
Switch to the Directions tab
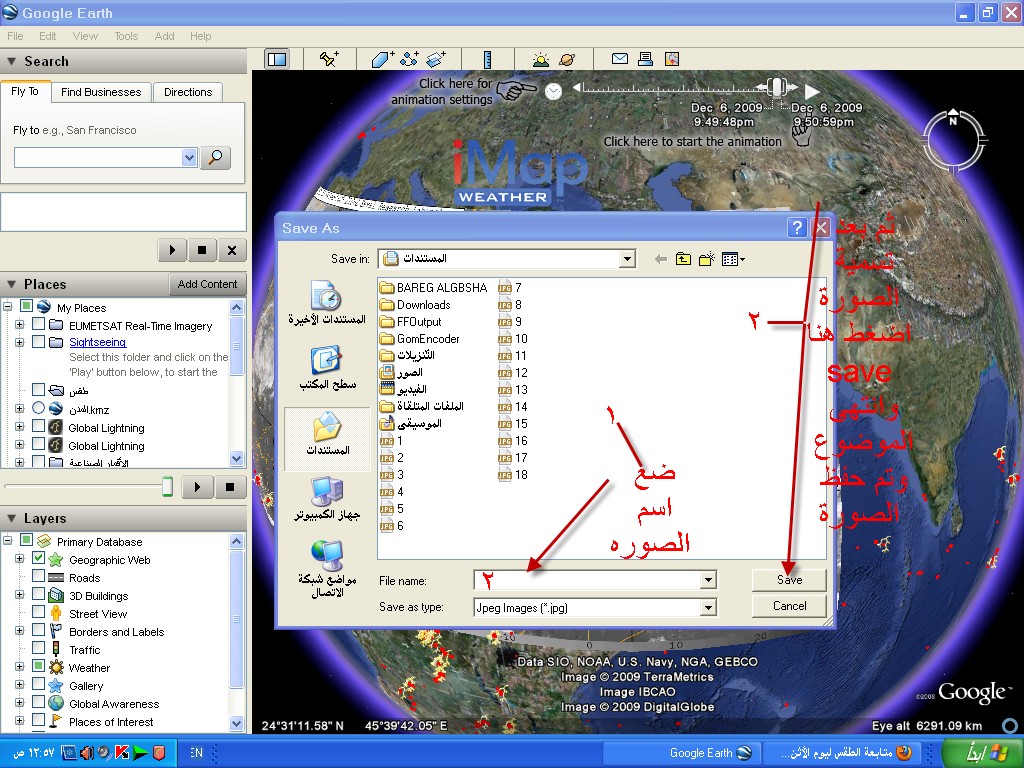click(x=188, y=92)
